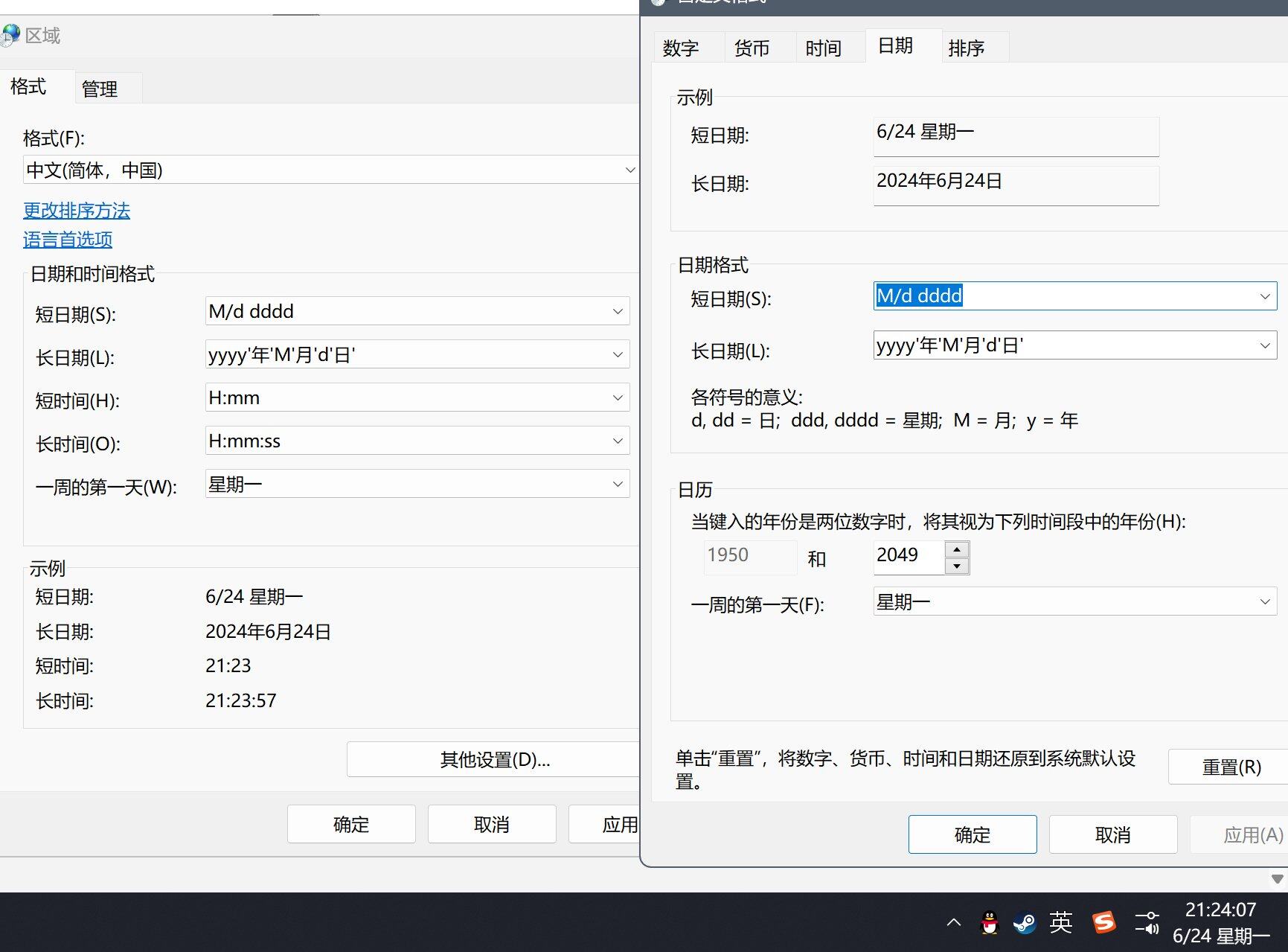The height and width of the screenshot is (952, 1288).
Task: Open QQ penguin tray icon
Action: (x=989, y=923)
